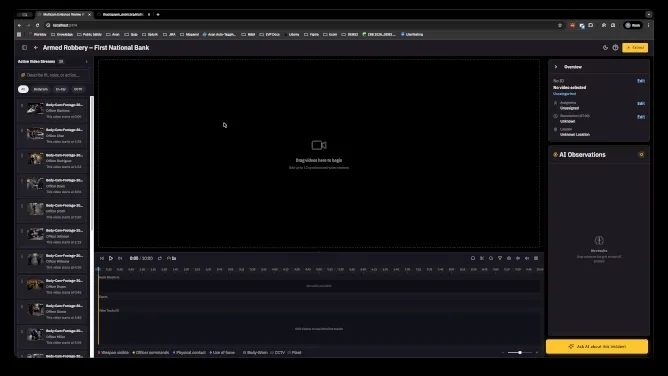
Task: Zoom out the timeline with minus icon
Action: coord(503,353)
